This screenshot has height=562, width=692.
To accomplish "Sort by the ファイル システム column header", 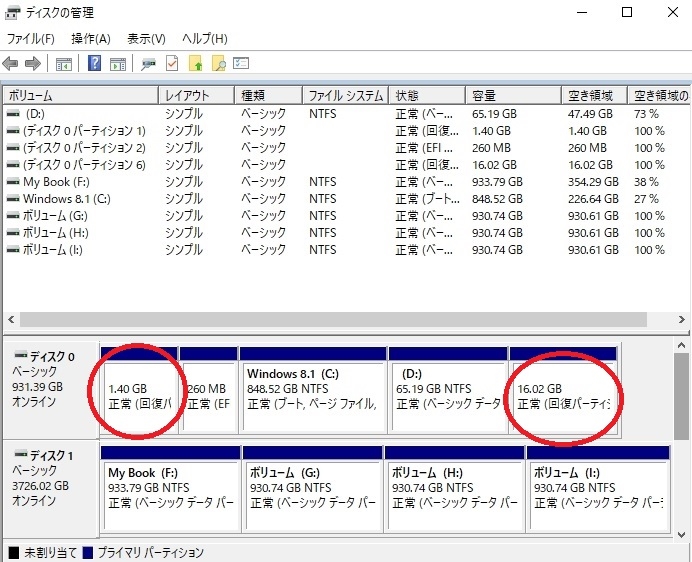I will (x=345, y=95).
